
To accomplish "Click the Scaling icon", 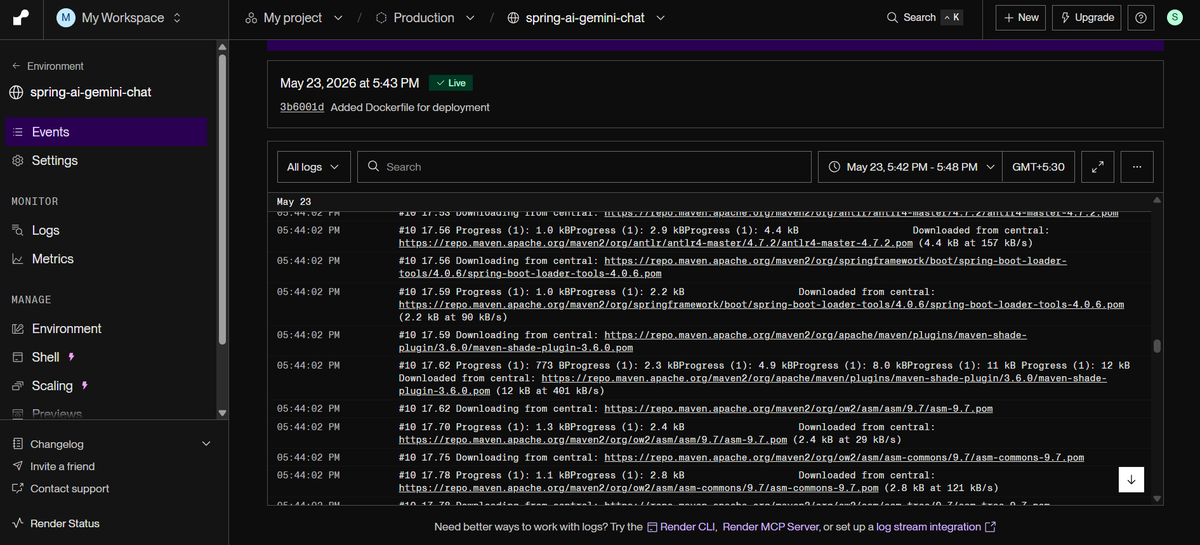I will point(17,386).
